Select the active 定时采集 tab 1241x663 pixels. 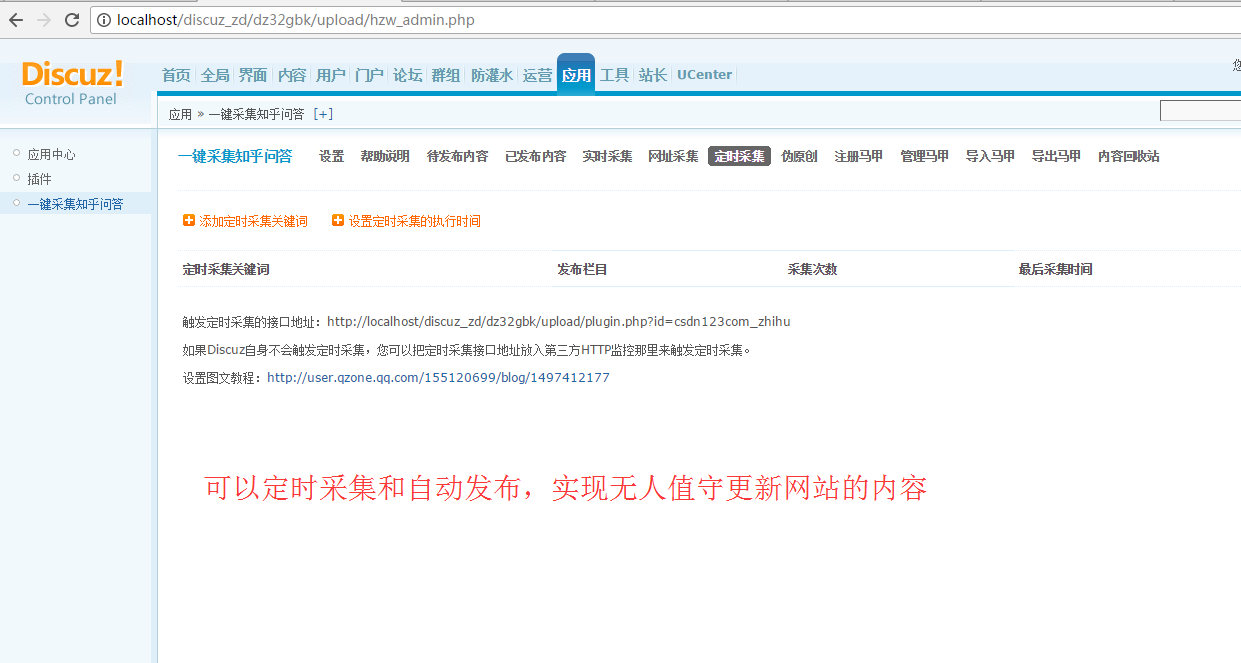739,156
